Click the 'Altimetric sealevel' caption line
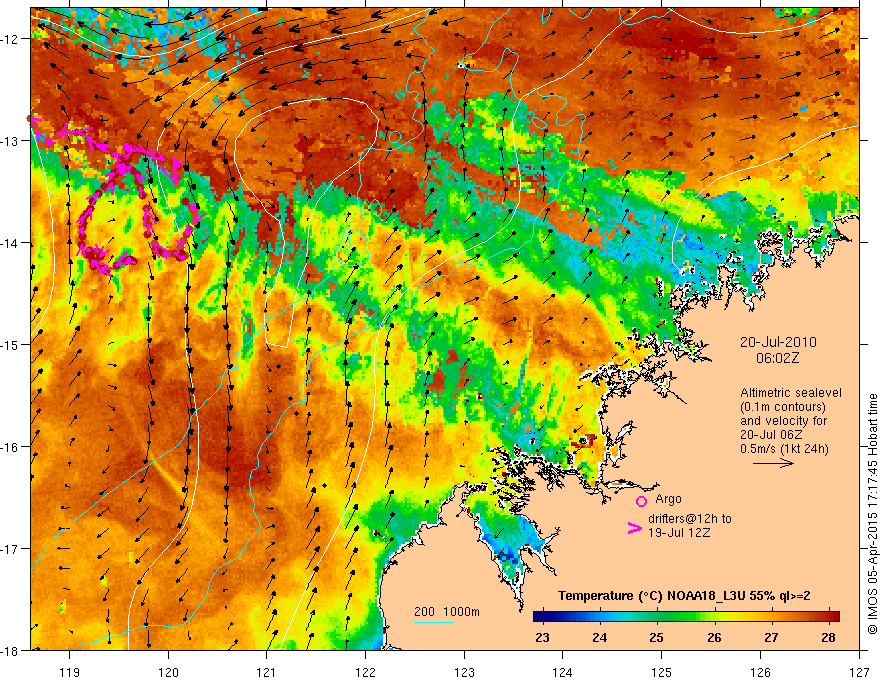880x680 pixels. (791, 393)
